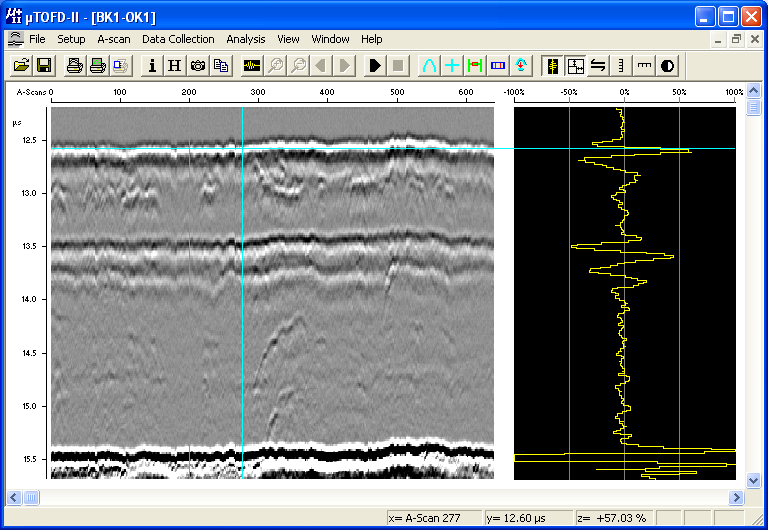This screenshot has height=530, width=768.
Task: Click the horizontal scrollbar thumb
Action: tap(31, 498)
